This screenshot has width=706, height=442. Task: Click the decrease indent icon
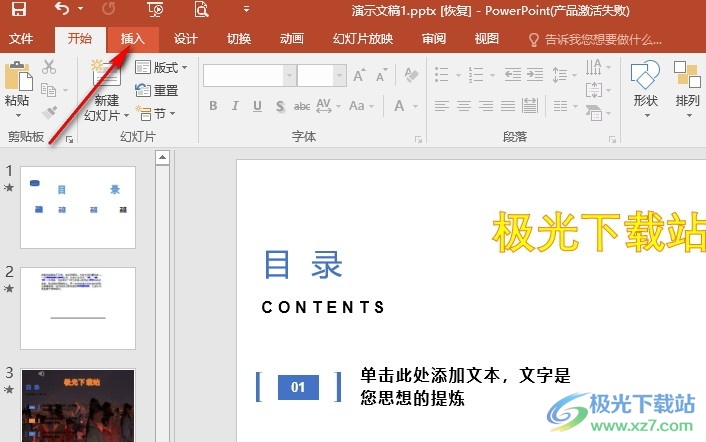tap(513, 74)
